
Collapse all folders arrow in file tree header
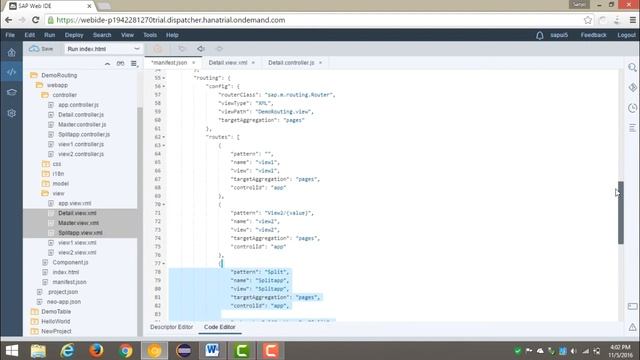(x=107, y=64)
